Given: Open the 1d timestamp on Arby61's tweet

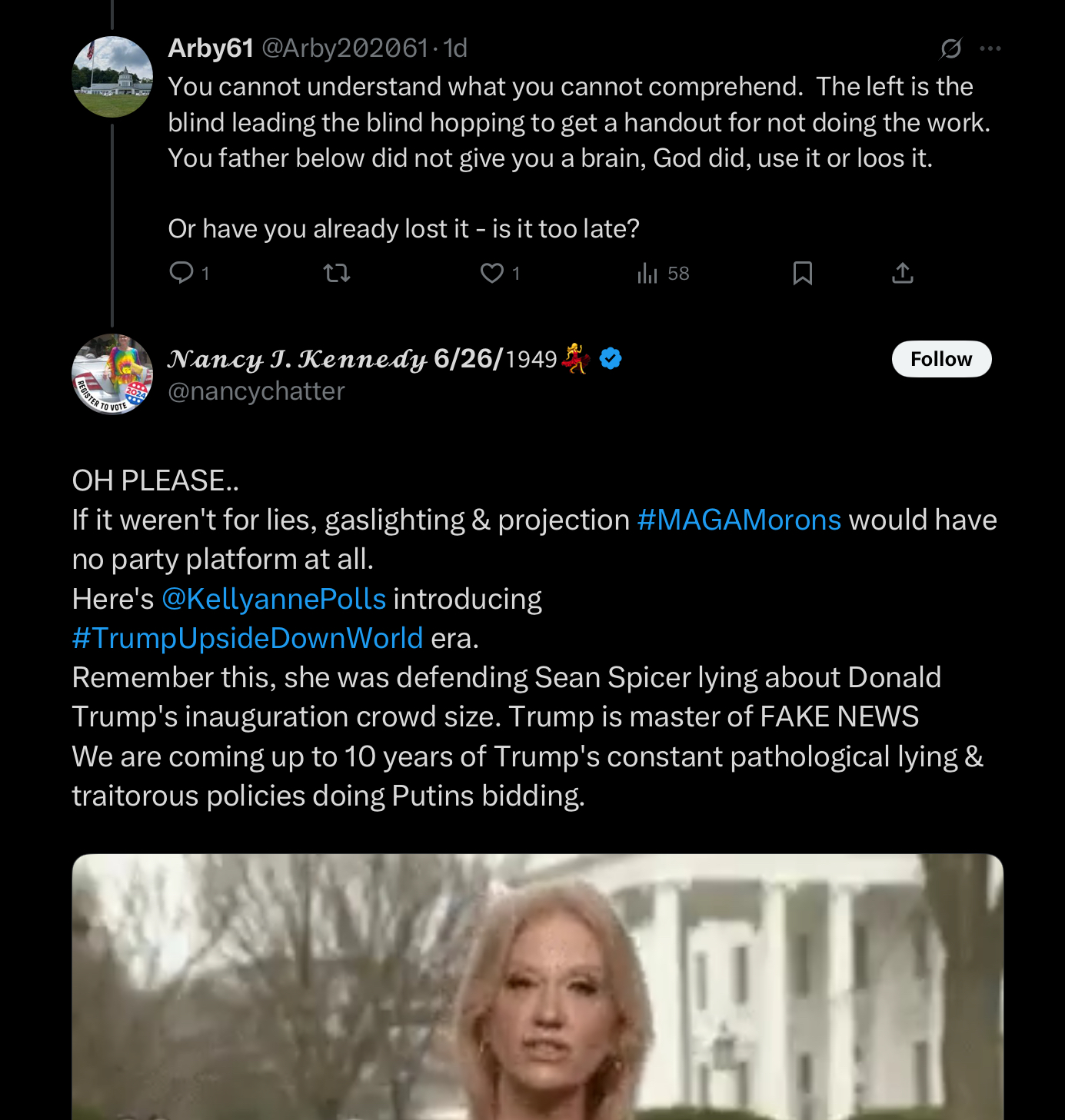Looking at the screenshot, I should (x=455, y=48).
